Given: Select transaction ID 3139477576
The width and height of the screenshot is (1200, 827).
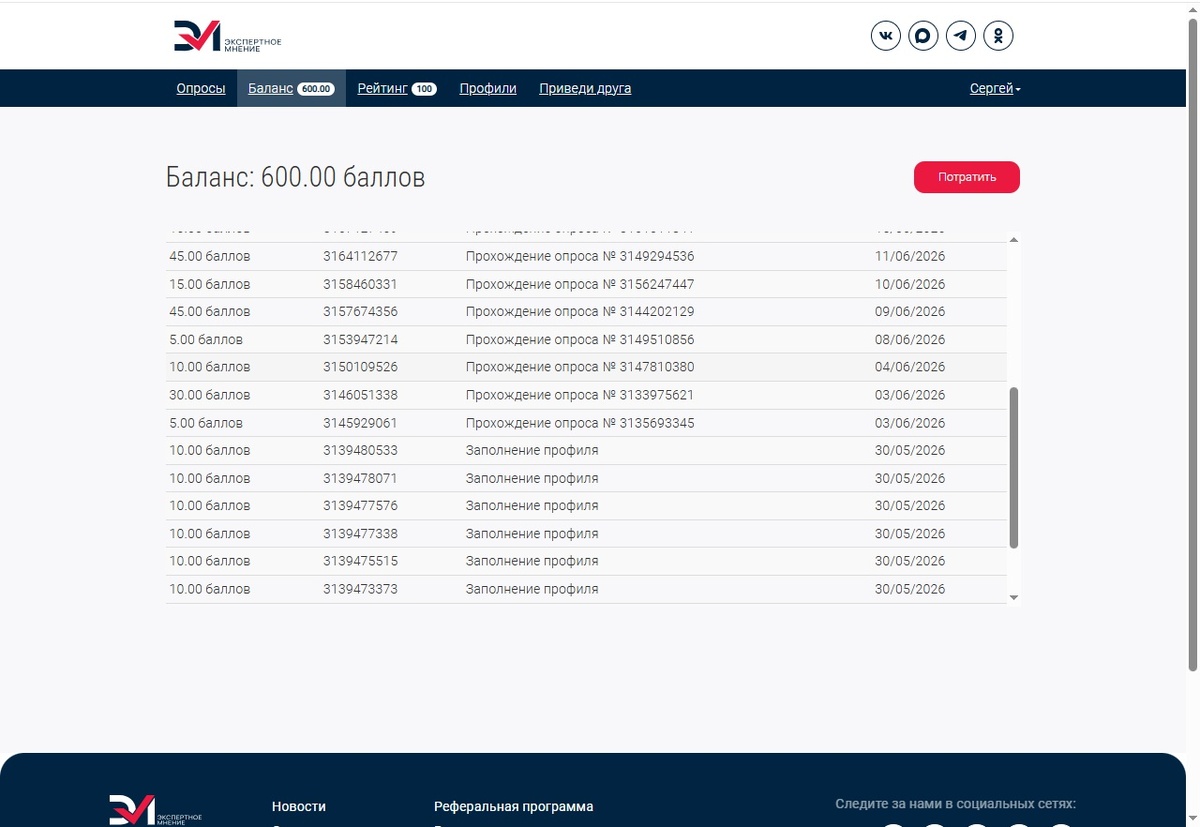Looking at the screenshot, I should 360,505.
